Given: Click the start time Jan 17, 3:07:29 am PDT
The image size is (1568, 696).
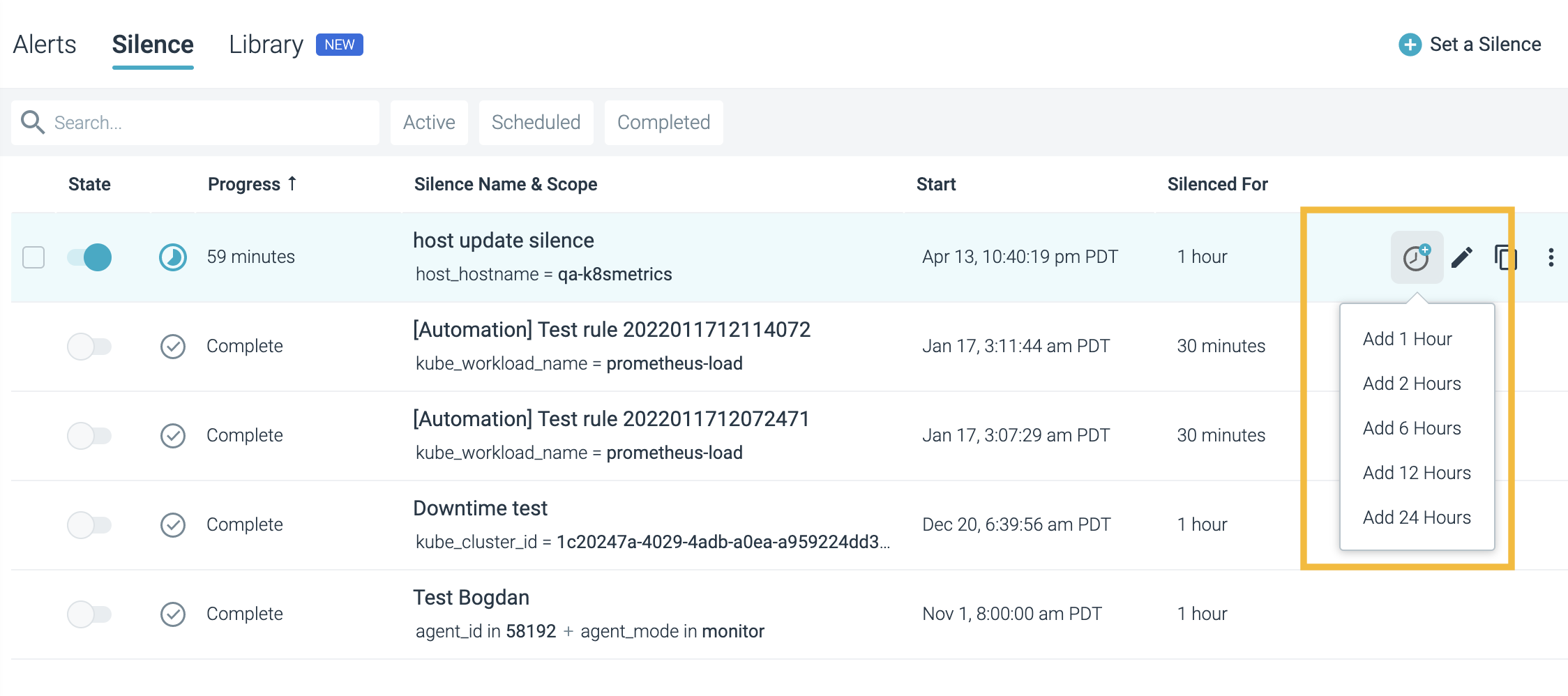Looking at the screenshot, I should pyautogui.click(x=1016, y=436).
